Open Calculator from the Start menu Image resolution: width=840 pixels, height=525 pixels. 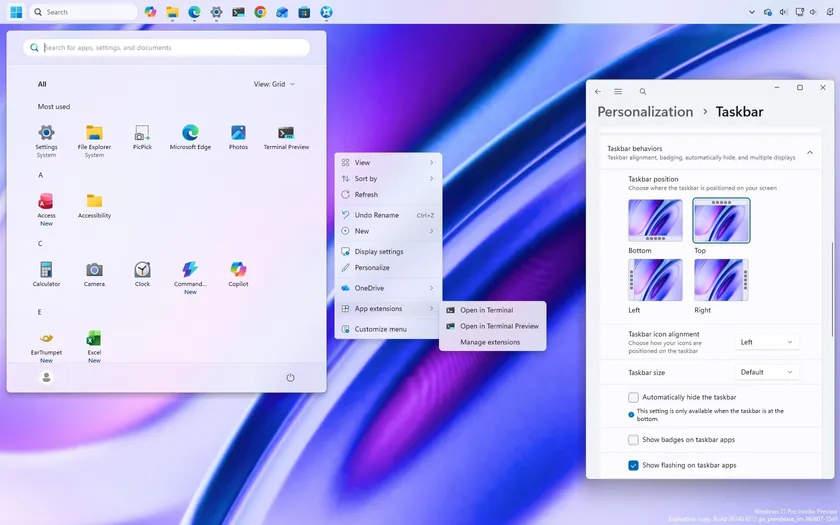pos(46,274)
